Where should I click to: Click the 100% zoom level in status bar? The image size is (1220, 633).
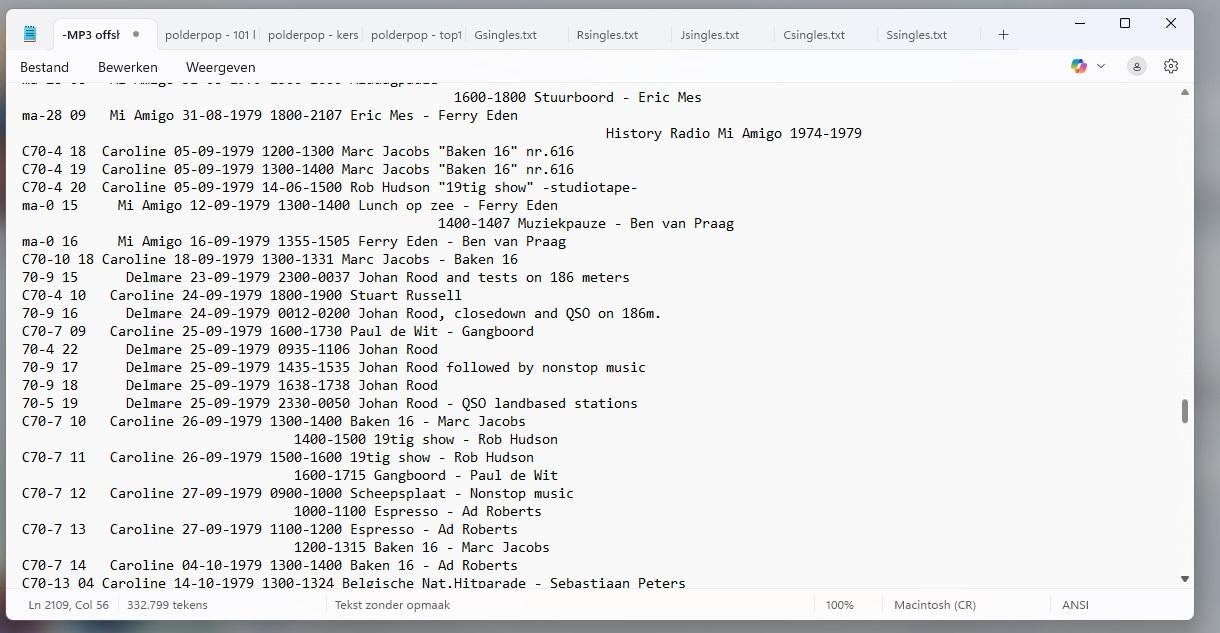[840, 605]
